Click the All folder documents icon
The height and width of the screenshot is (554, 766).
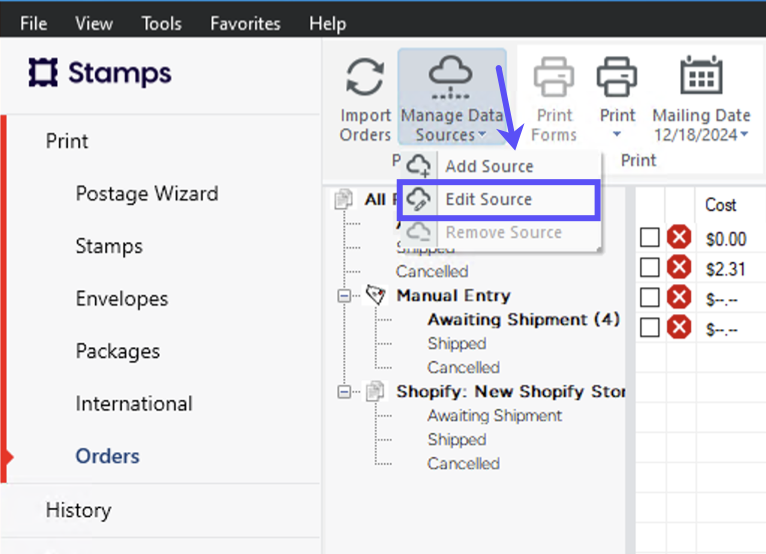click(x=344, y=199)
